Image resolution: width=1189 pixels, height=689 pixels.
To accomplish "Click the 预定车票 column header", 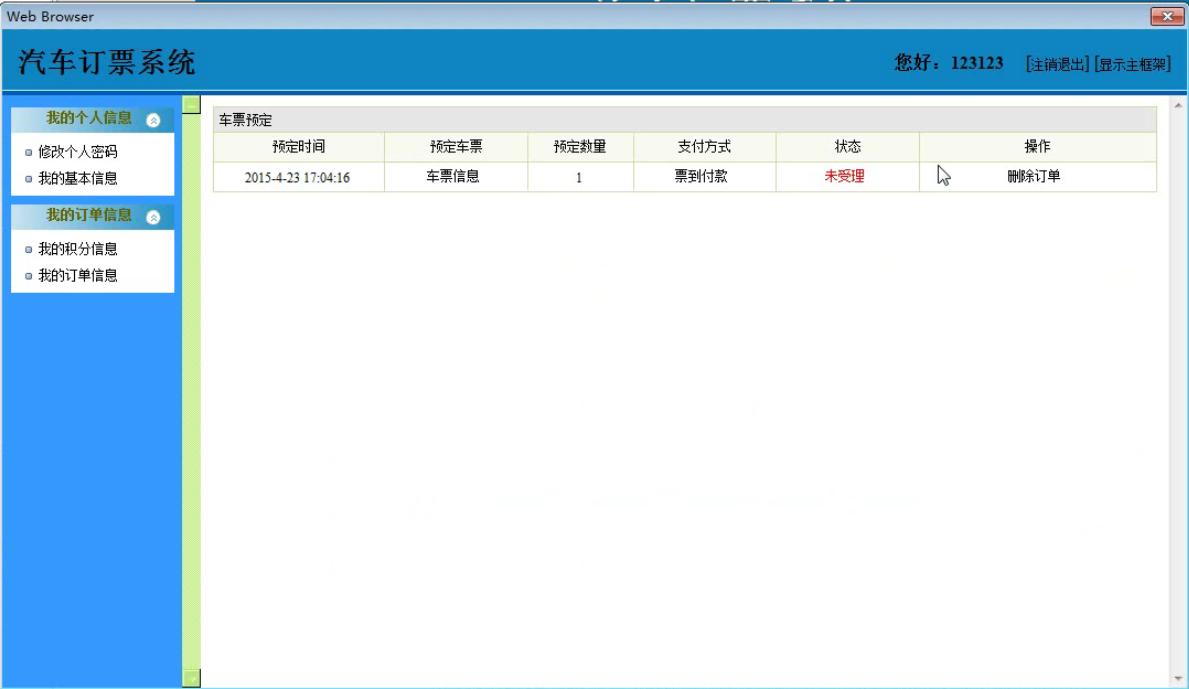I will tap(456, 146).
